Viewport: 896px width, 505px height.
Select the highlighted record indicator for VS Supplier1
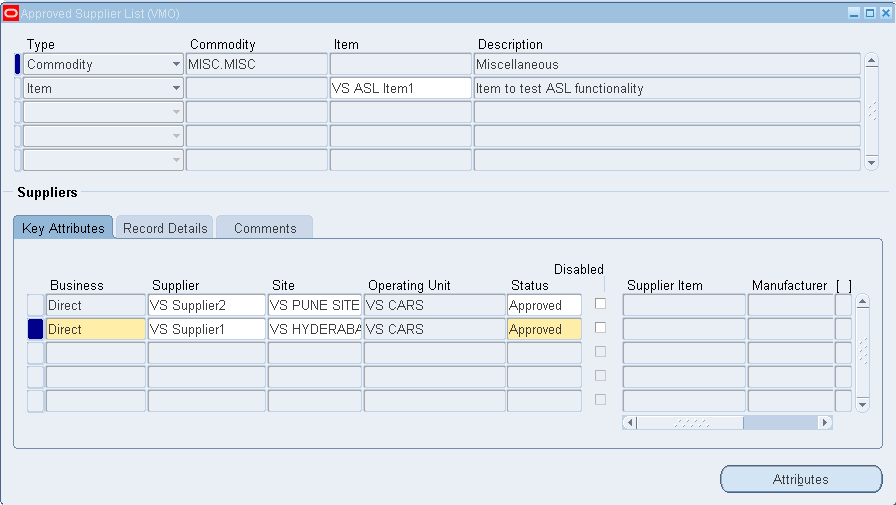35,330
